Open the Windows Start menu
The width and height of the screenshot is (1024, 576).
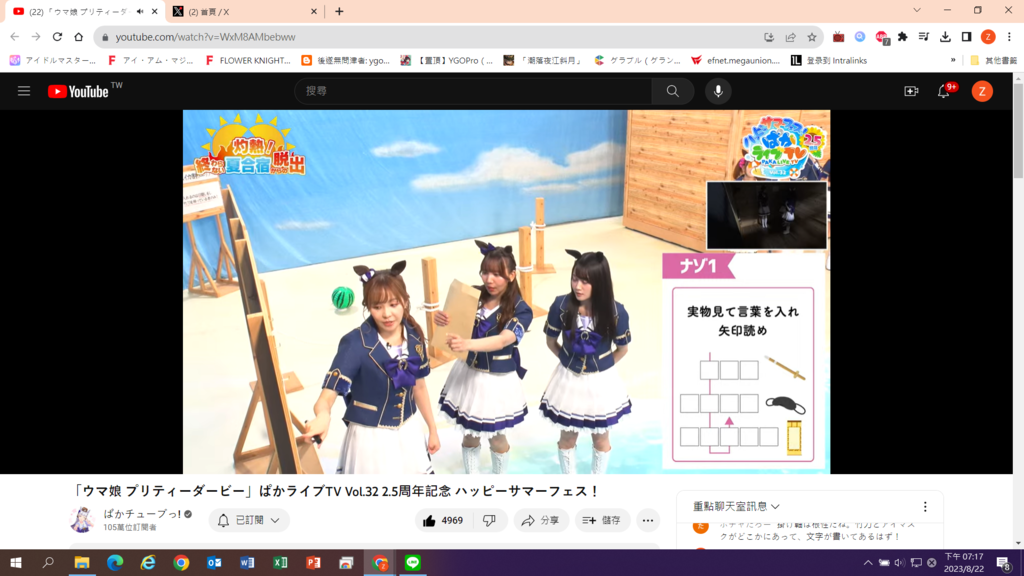tap(16, 562)
